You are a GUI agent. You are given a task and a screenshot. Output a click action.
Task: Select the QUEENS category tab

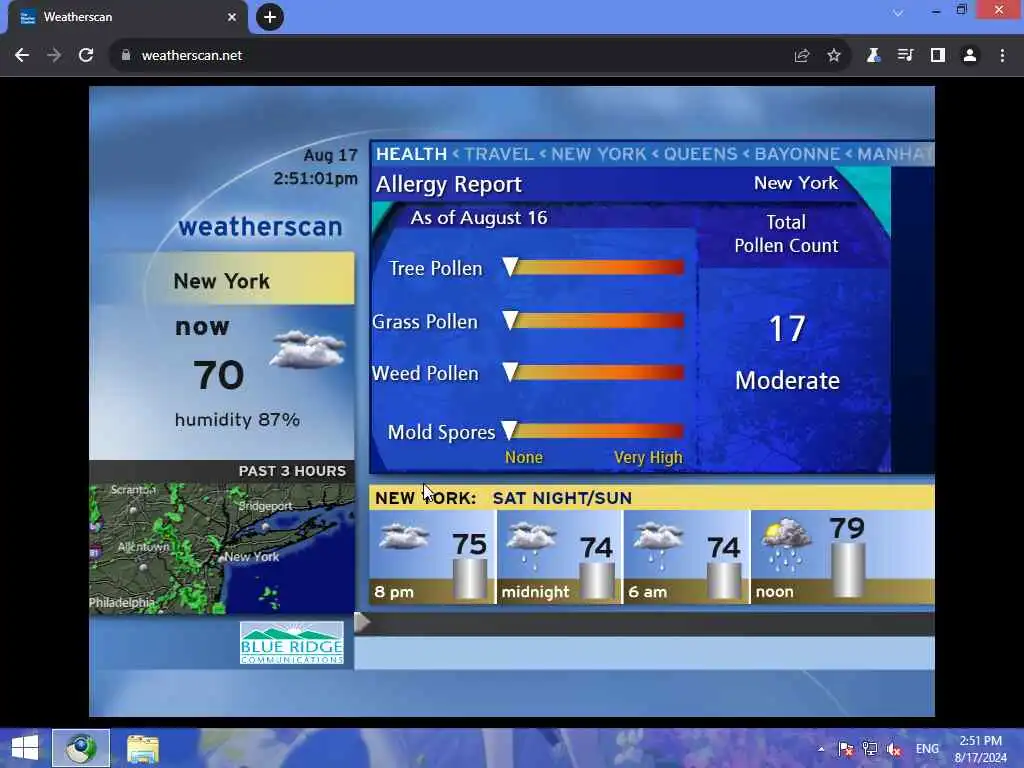pos(700,154)
